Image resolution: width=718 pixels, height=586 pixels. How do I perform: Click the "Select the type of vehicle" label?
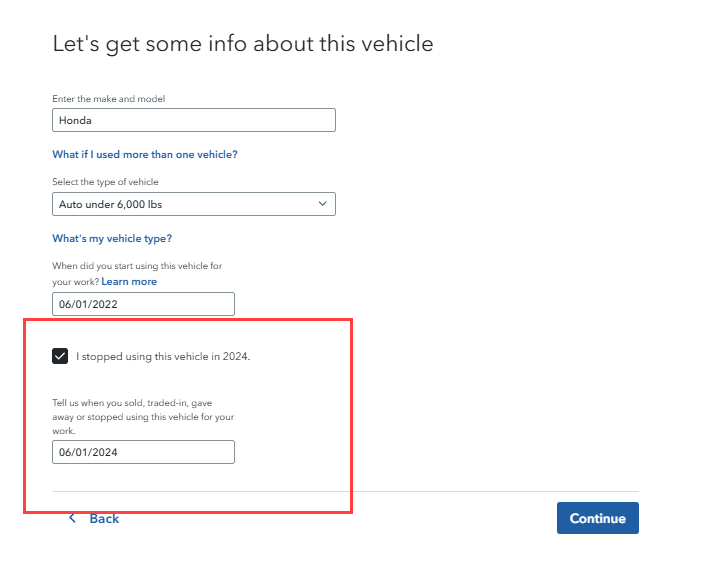point(105,182)
